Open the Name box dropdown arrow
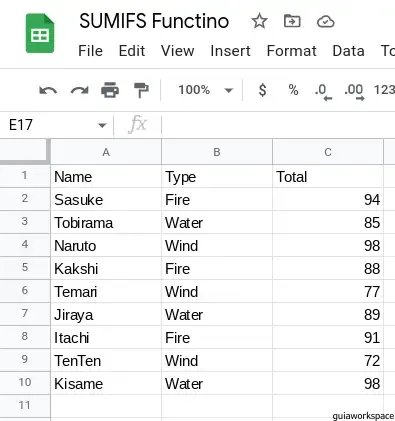Viewport: 395px width, 421px height. click(102, 125)
